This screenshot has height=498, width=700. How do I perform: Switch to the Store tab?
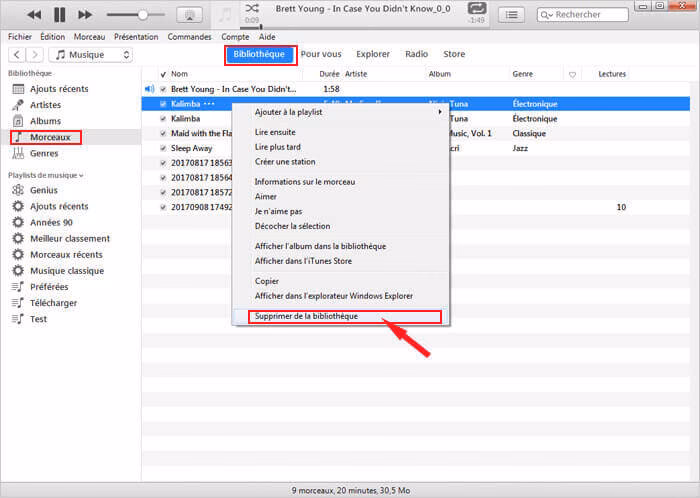pos(454,54)
